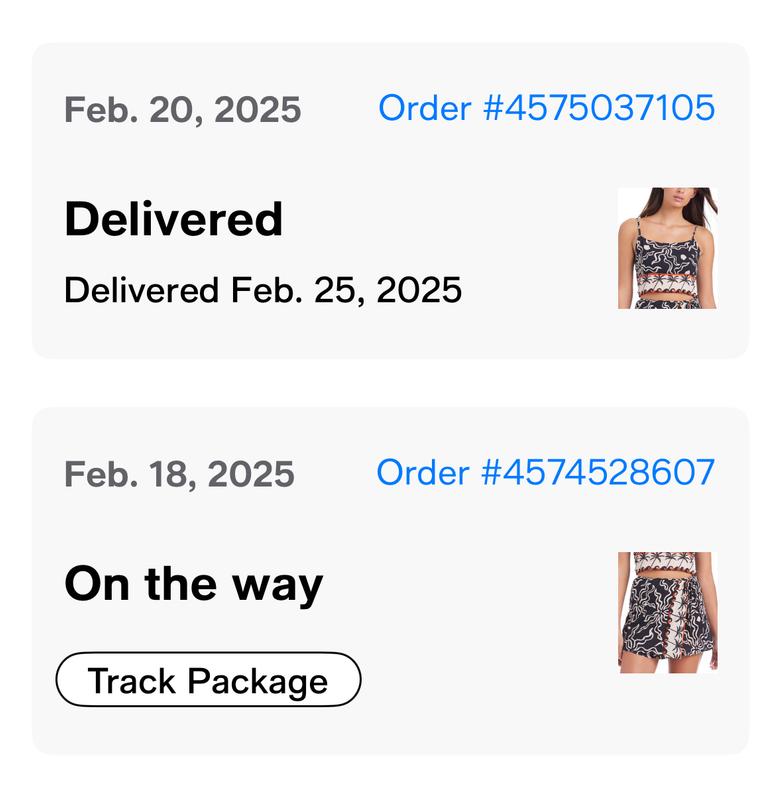Select the On the way status heading

pos(194,585)
